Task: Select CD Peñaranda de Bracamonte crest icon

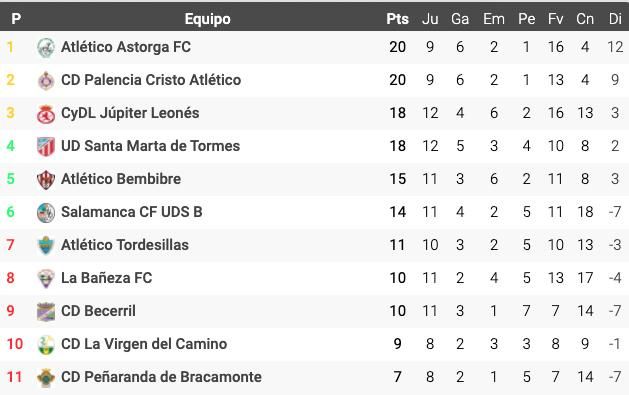Action: (x=46, y=378)
